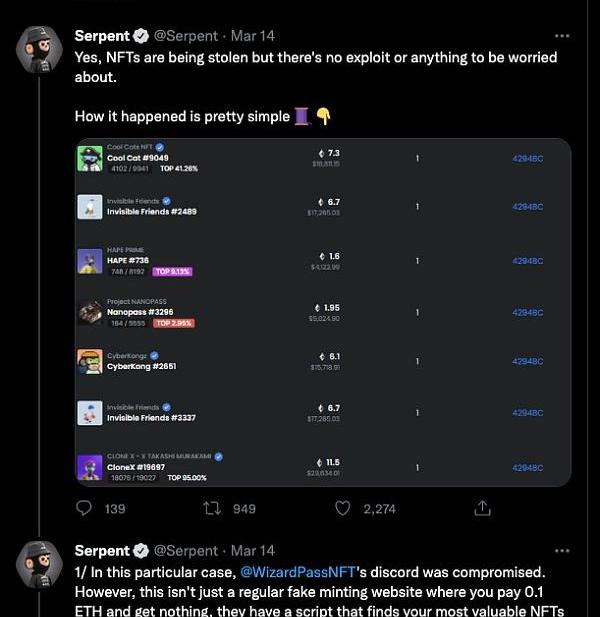Click the 4294BC address in the Cool Cat row
The height and width of the screenshot is (617, 600).
tap(527, 158)
